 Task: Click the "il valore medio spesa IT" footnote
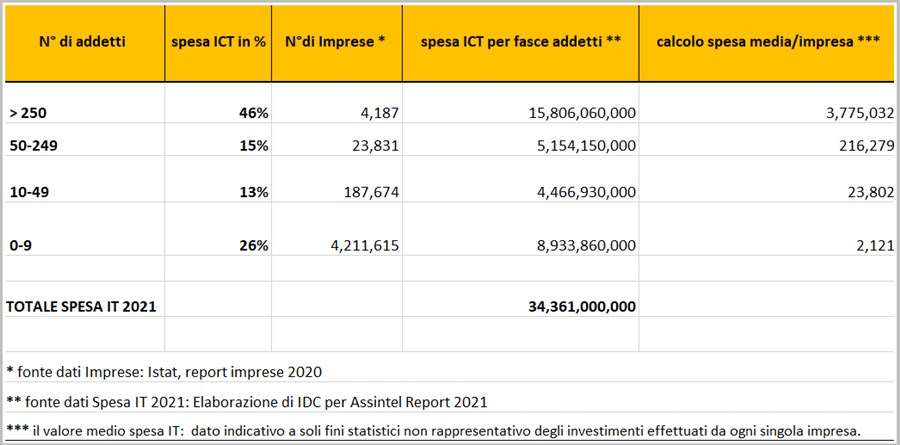coord(433,431)
